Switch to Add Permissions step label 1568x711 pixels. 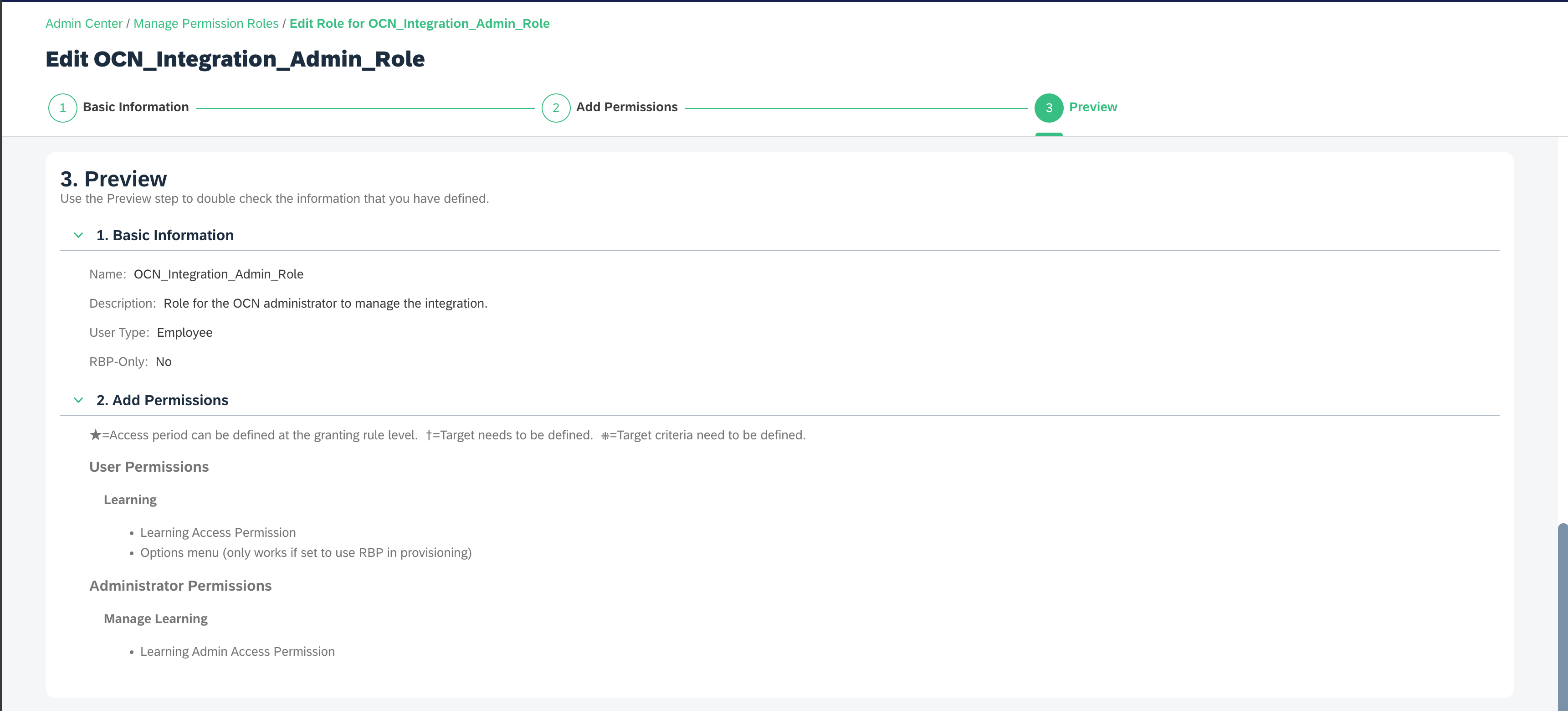(x=626, y=107)
